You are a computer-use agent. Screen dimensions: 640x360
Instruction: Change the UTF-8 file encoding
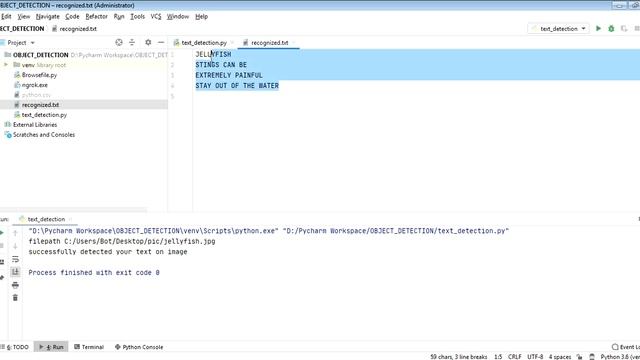tap(535, 357)
